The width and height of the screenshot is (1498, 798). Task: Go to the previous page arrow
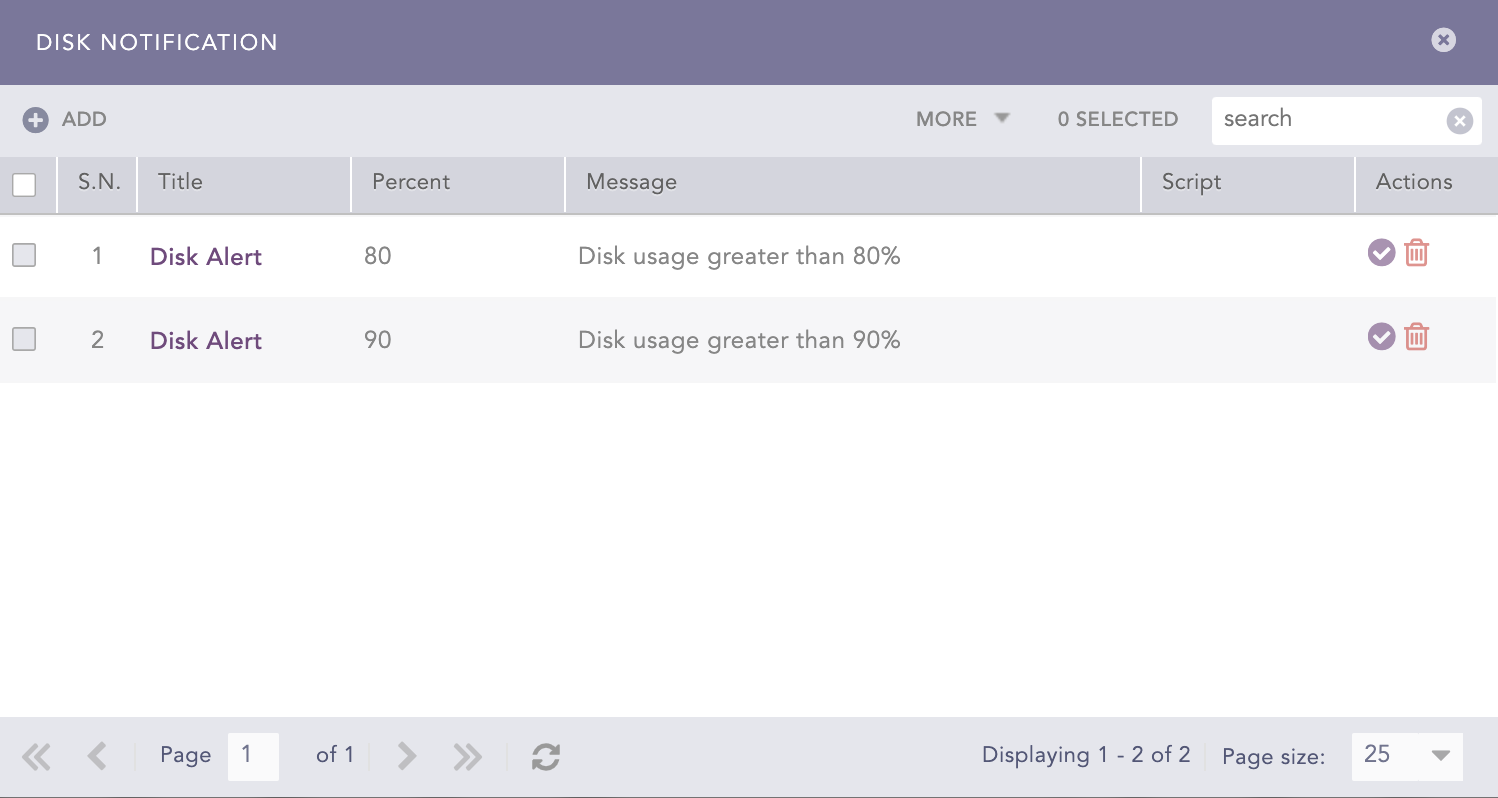pos(97,756)
